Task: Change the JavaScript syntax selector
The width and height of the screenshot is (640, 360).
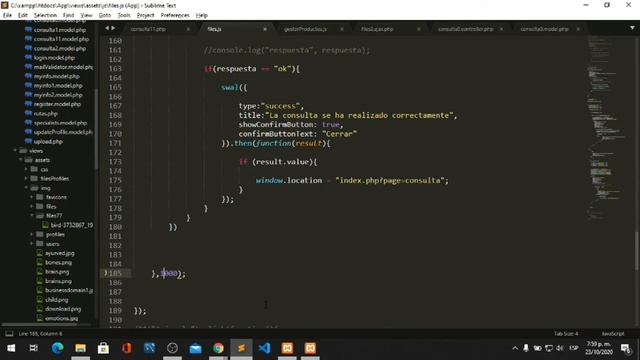Action: [x=613, y=333]
